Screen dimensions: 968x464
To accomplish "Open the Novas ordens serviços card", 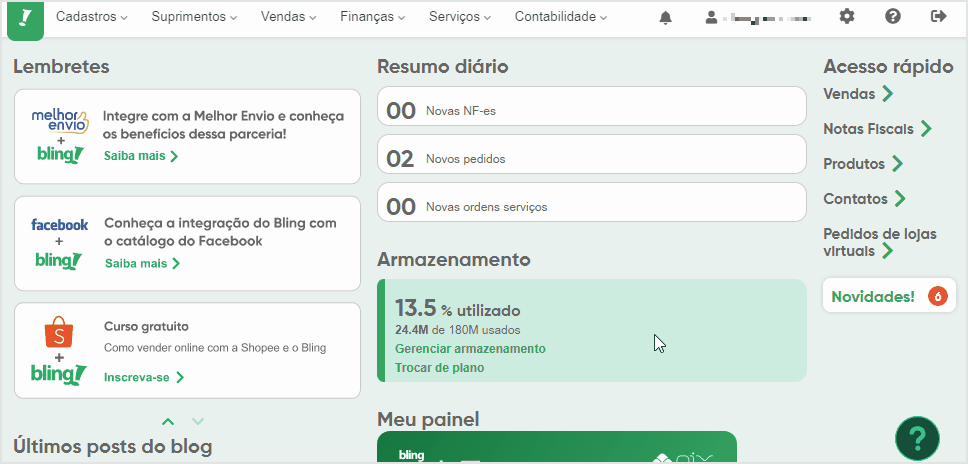I will click(591, 202).
